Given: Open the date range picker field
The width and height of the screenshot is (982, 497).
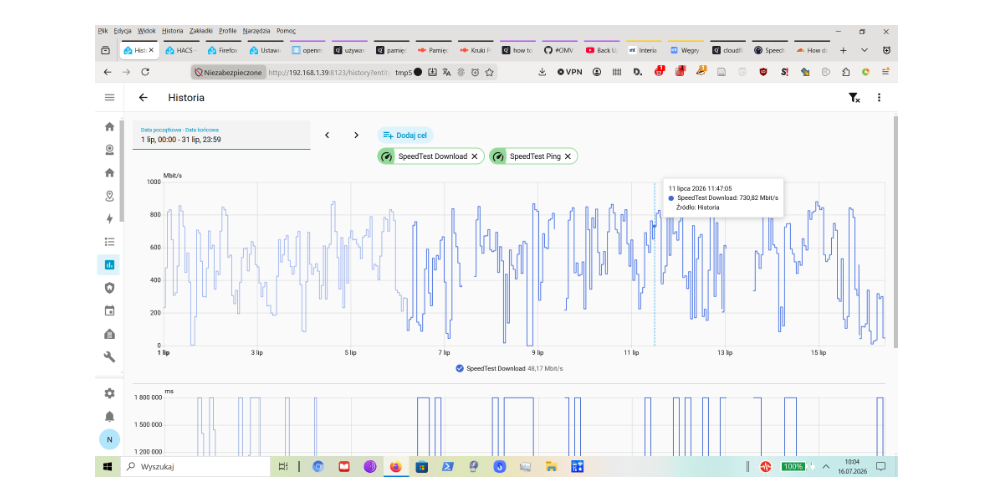Looking at the screenshot, I should point(222,135).
